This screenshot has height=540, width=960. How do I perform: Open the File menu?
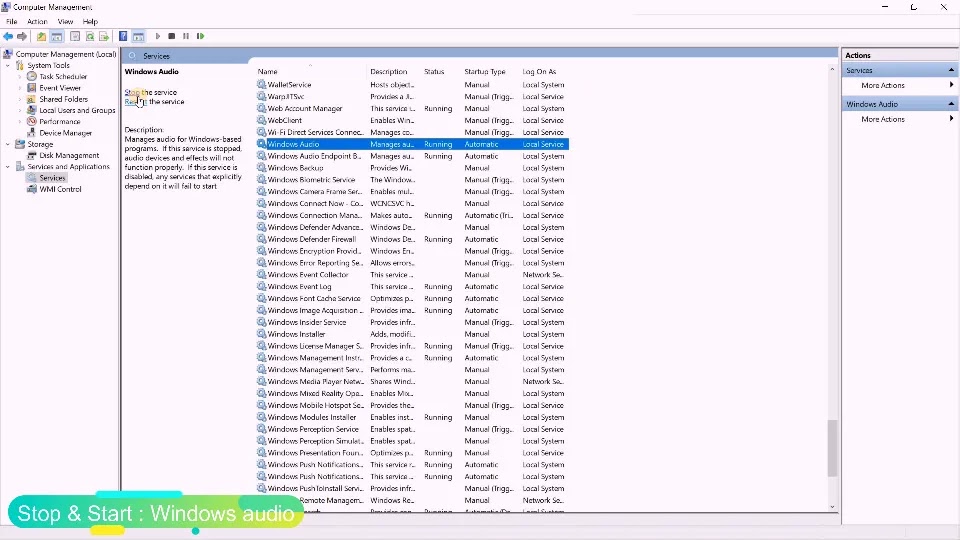[12, 21]
